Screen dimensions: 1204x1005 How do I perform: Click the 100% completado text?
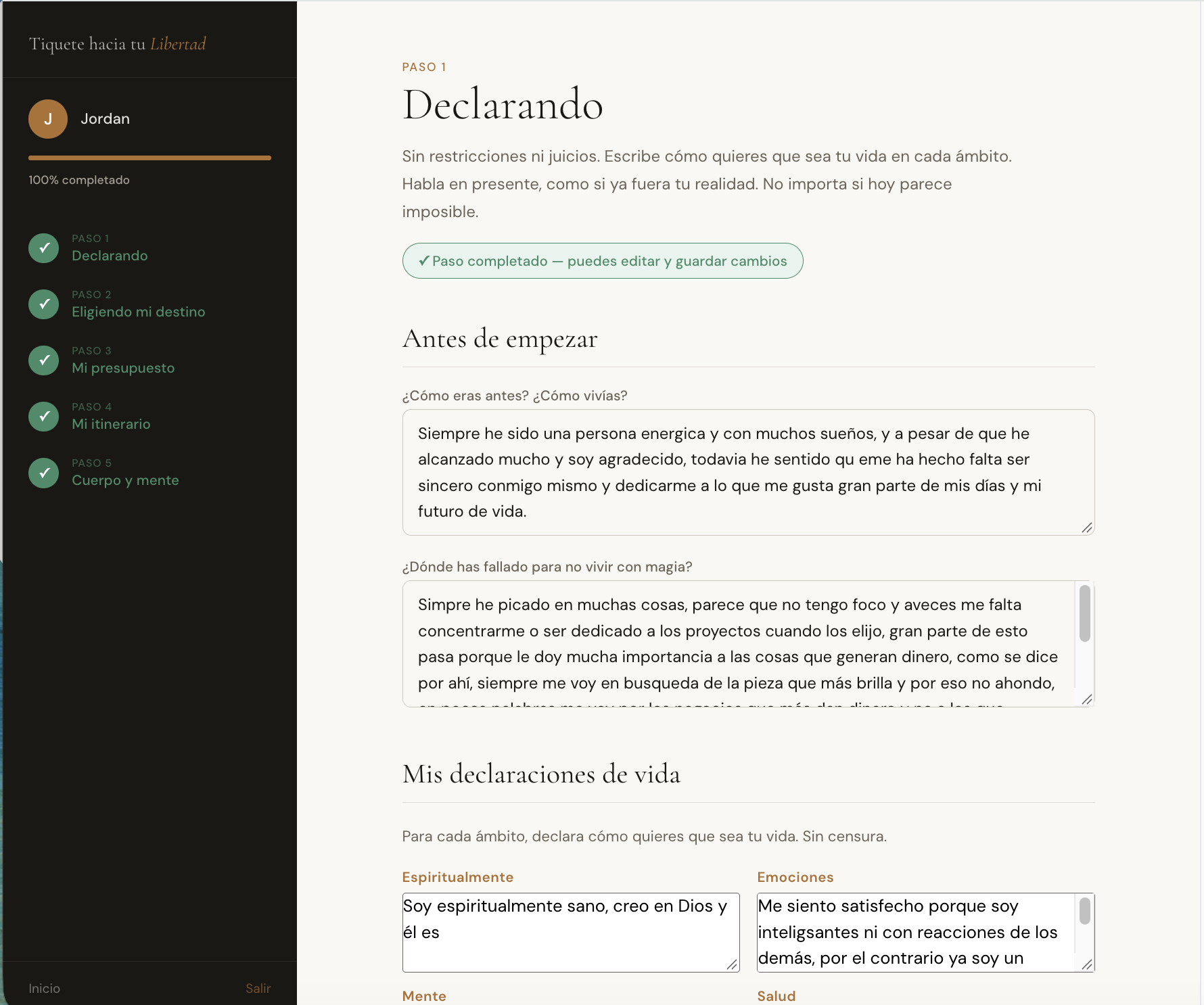coord(79,180)
